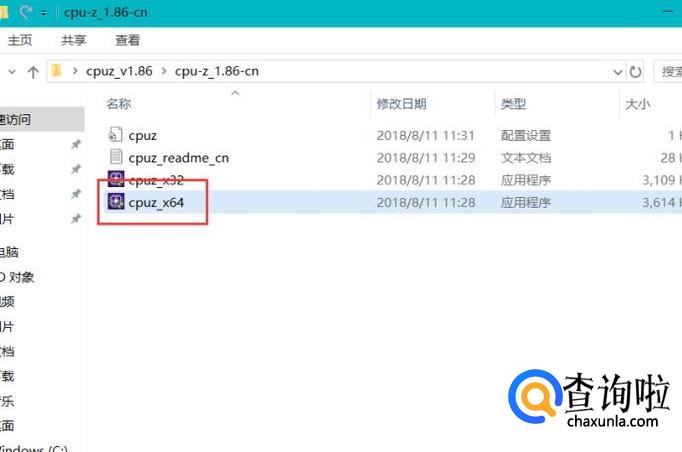Focus the search box field

pyautogui.click(x=668, y=71)
